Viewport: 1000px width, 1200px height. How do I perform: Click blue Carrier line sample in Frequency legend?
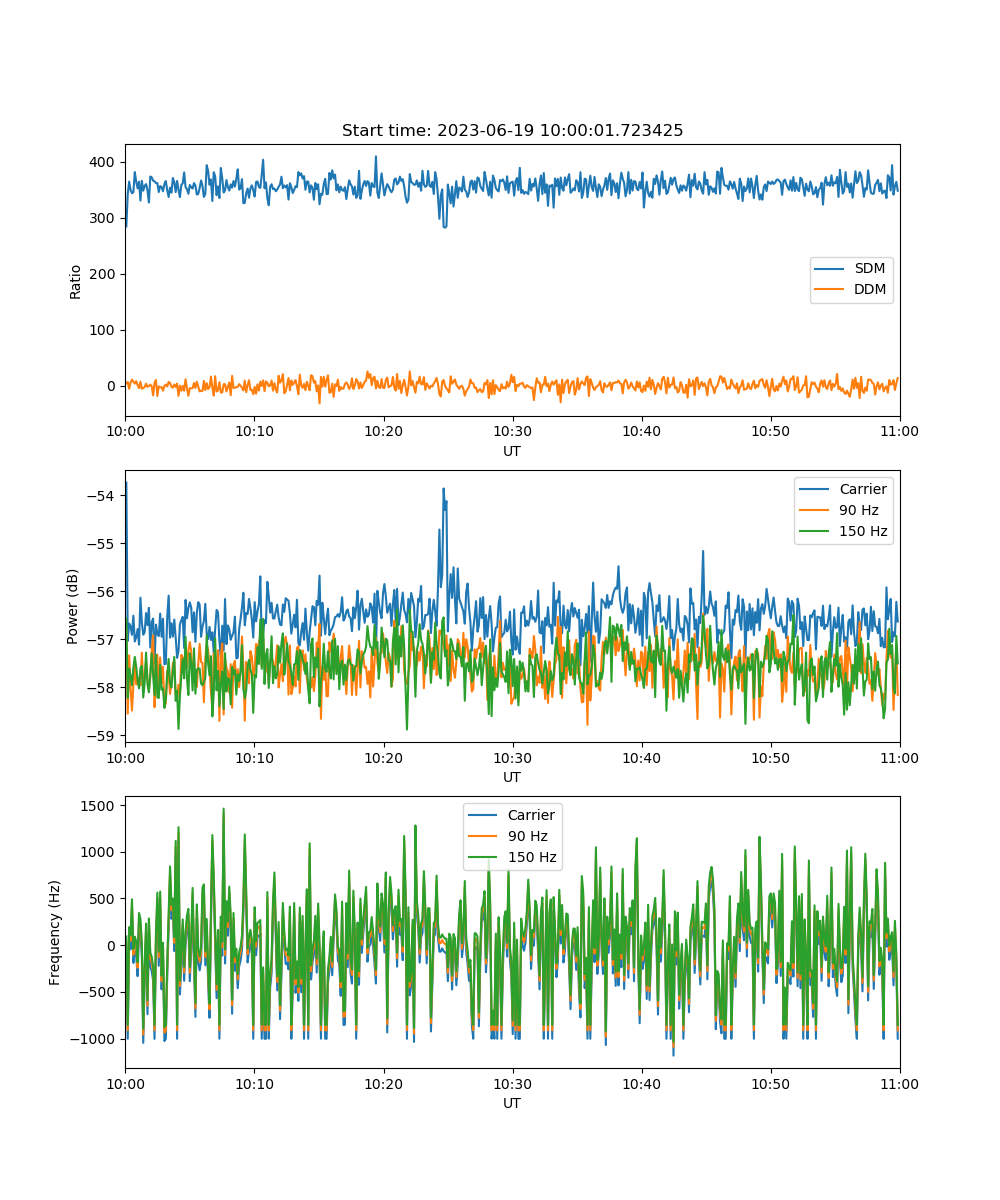click(484, 816)
